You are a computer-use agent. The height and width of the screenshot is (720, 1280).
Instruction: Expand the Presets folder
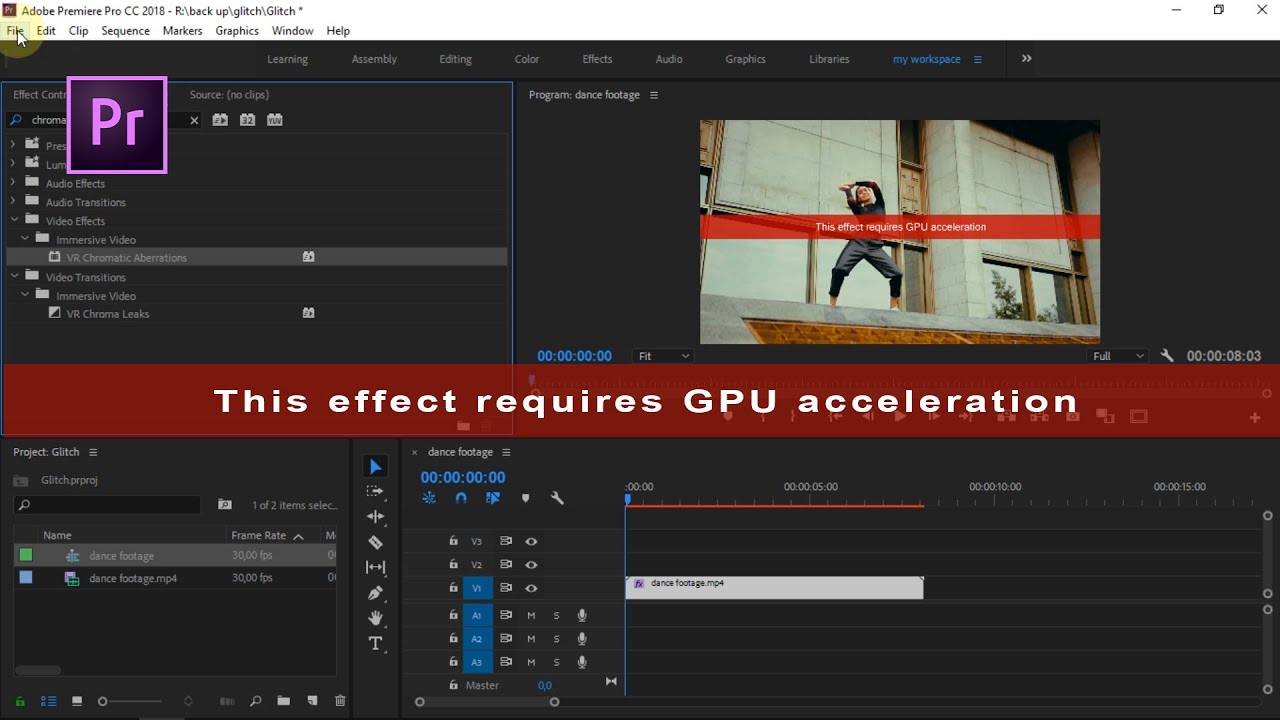pos(14,145)
